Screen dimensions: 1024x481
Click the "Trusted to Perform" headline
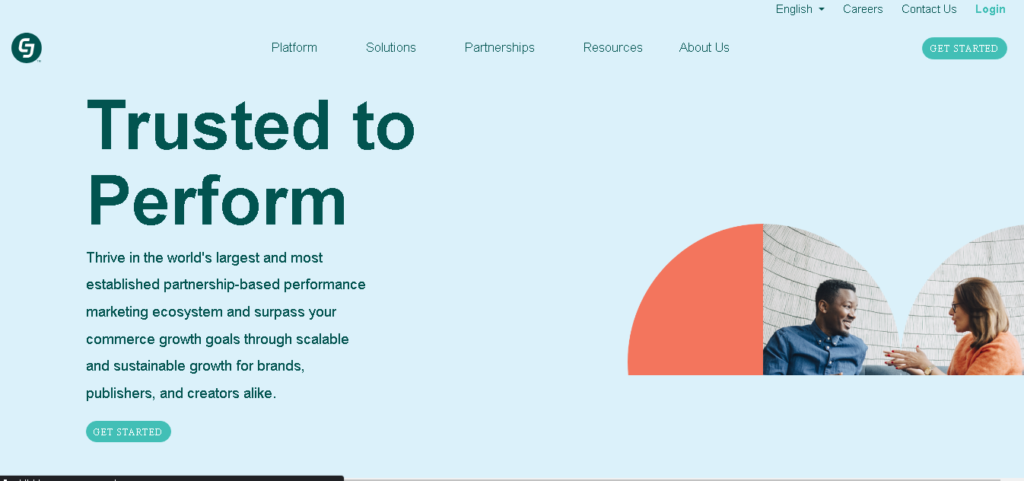(250, 162)
